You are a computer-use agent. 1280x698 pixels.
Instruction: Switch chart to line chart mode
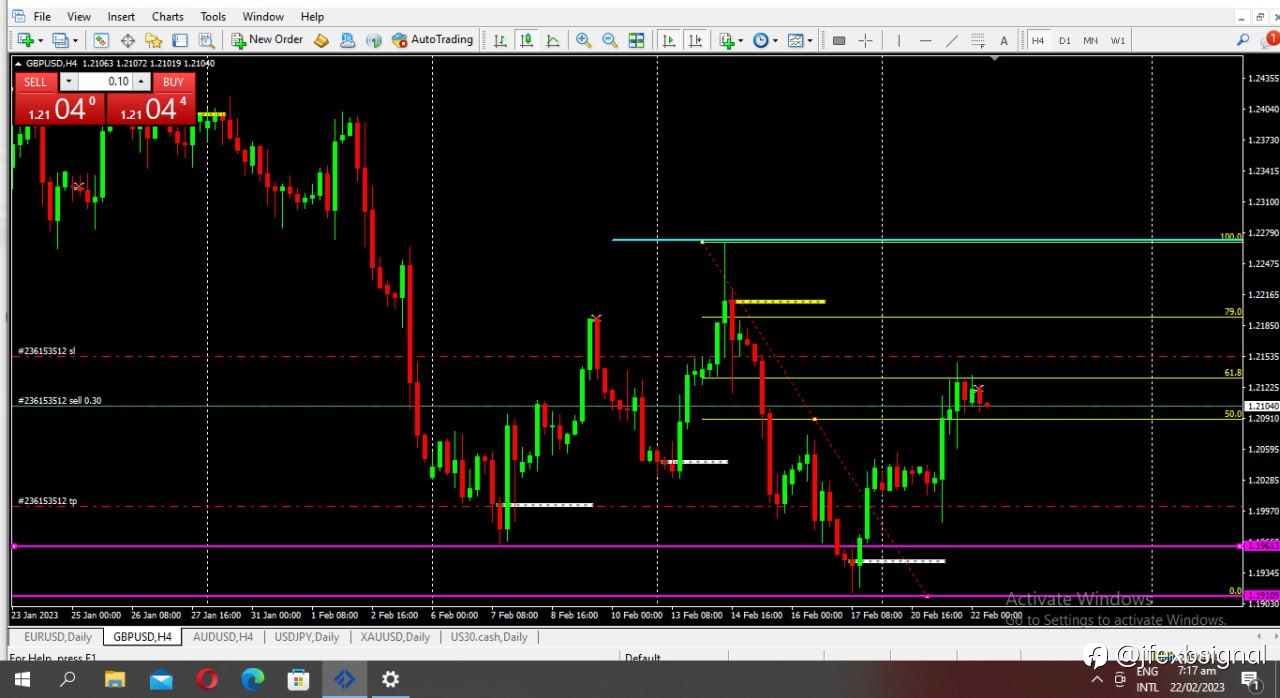point(552,40)
